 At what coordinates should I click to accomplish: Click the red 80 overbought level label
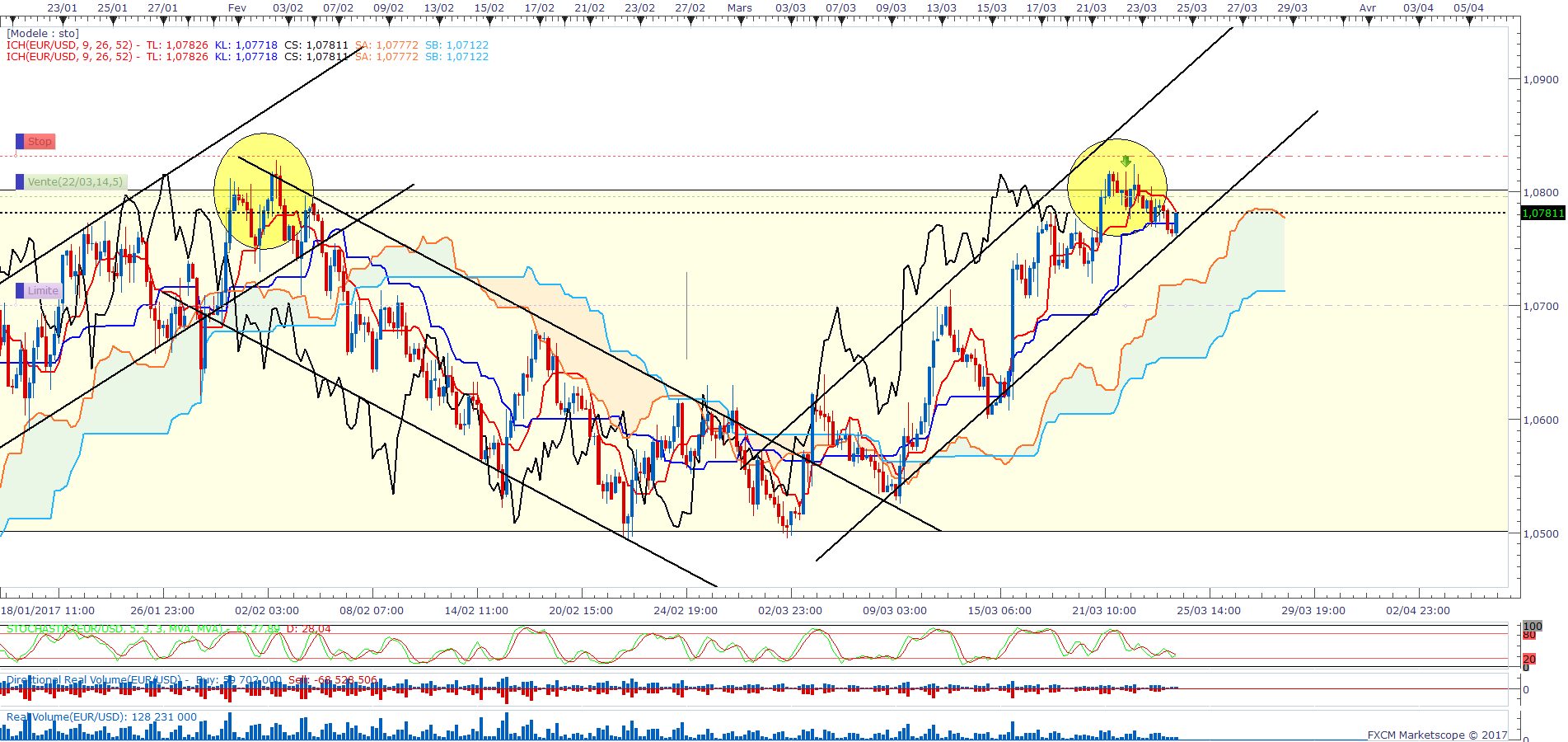[x=1529, y=635]
